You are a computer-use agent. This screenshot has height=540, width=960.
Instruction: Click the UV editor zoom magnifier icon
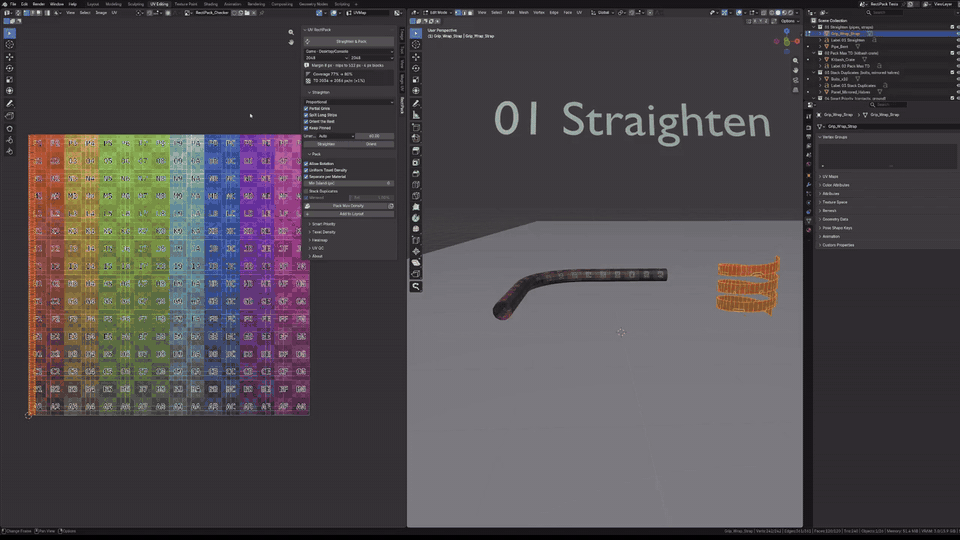click(291, 32)
